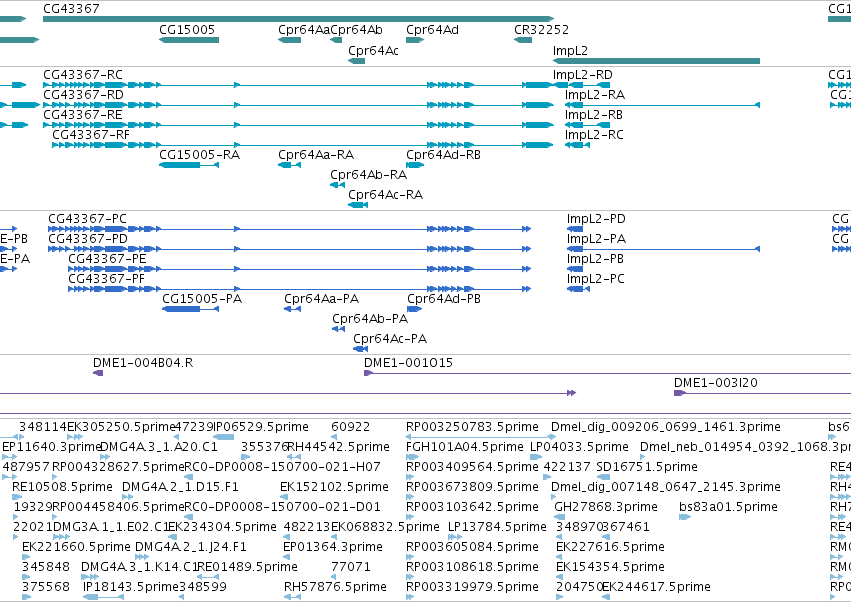Screen dimensions: 851x602
Task: Click protein CG15005-PA
Action: (190, 309)
